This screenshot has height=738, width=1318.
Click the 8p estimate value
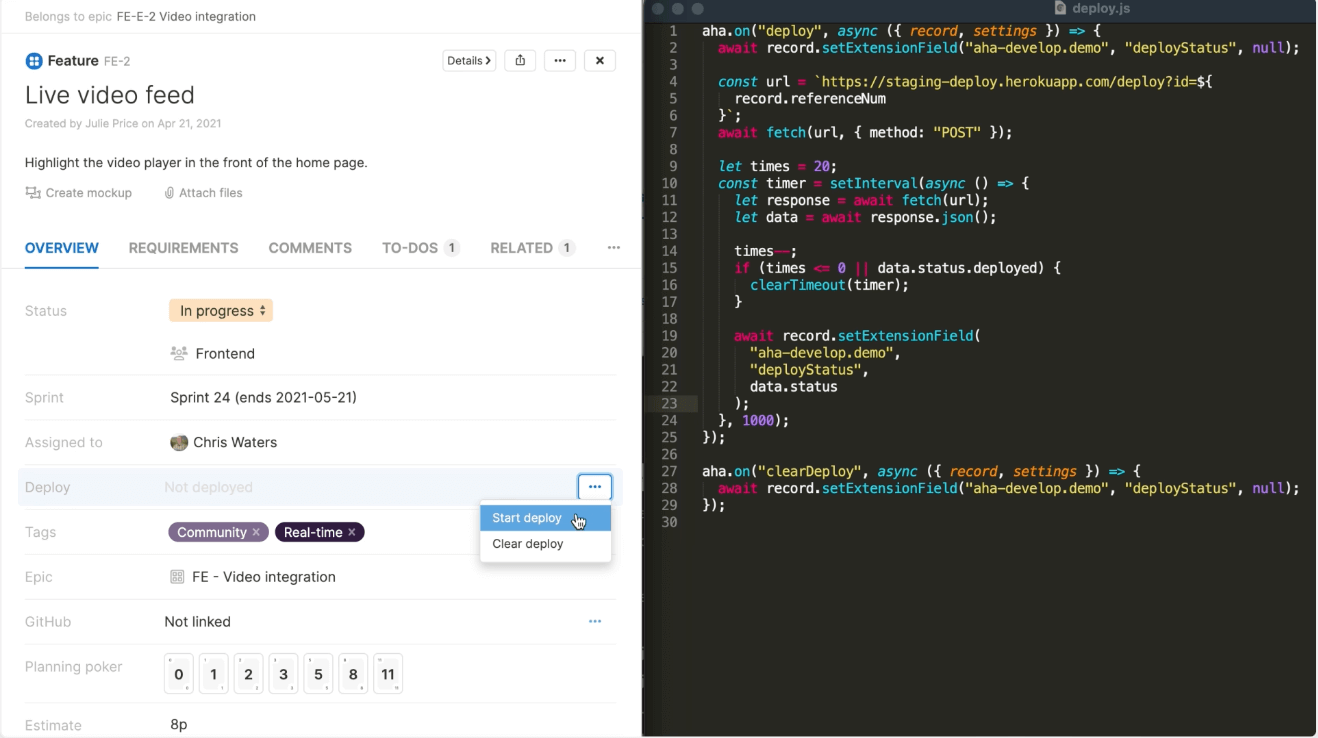click(179, 724)
